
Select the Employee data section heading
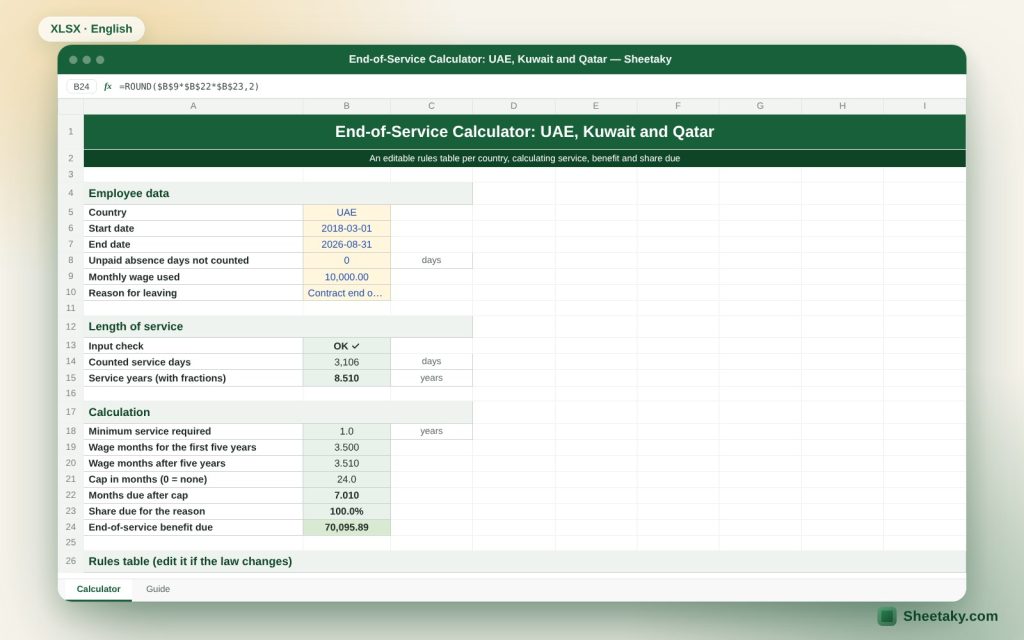[278, 193]
